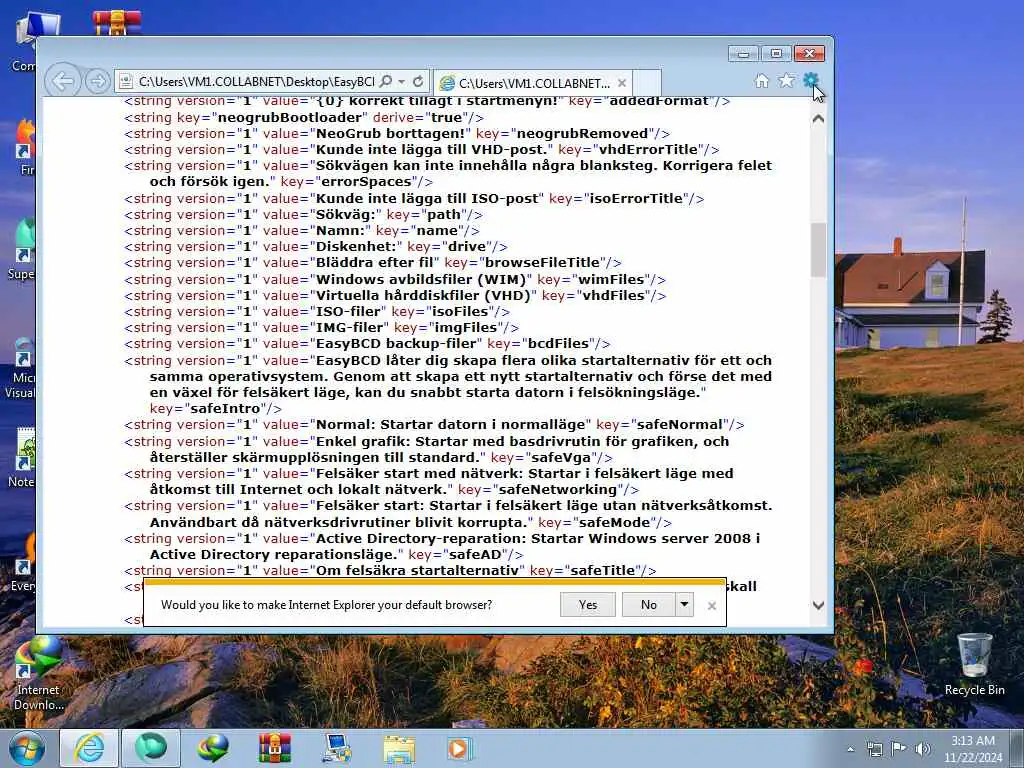Click Yes to make IE default browser

588,605
